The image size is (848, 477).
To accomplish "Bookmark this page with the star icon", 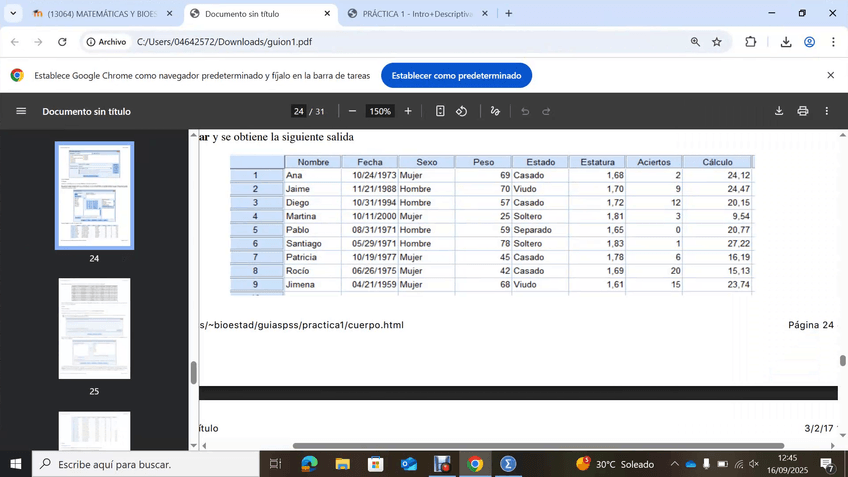I will pyautogui.click(x=717, y=42).
